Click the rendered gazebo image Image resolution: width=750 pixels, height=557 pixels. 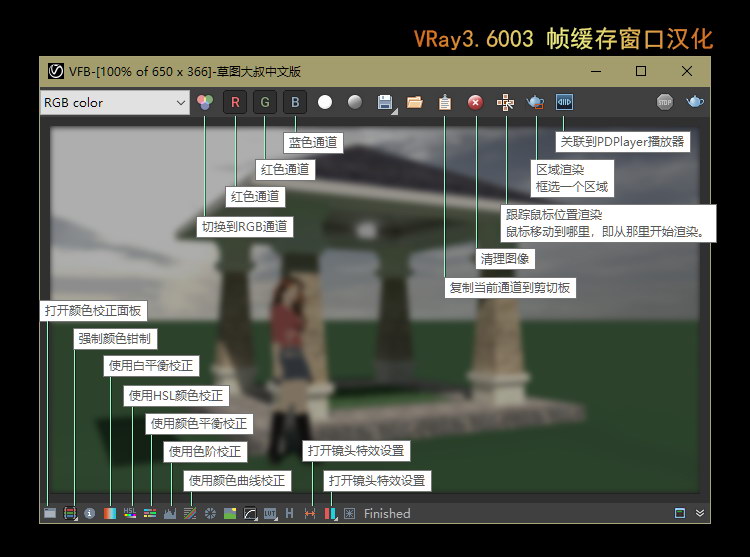[375, 308]
